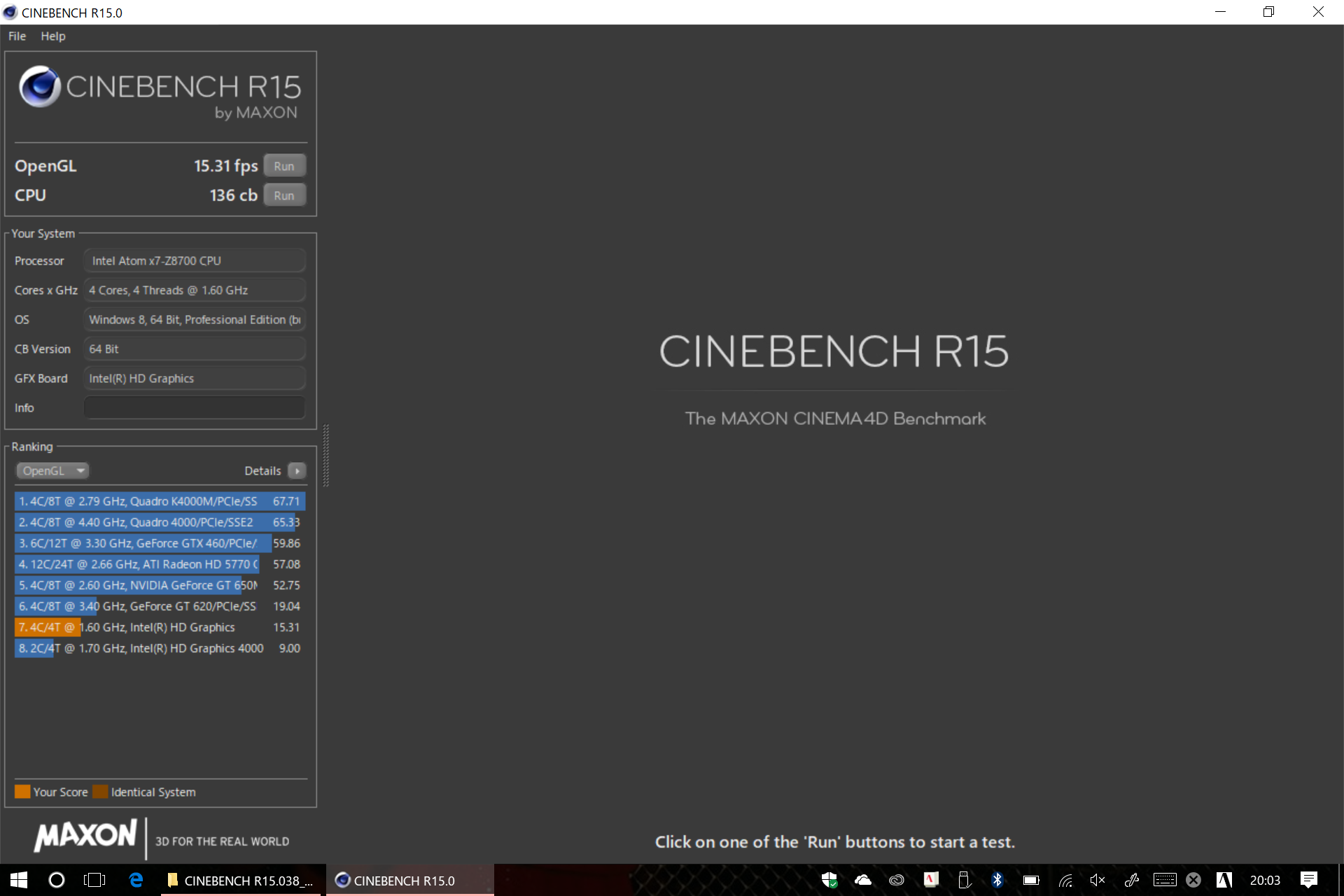
Task: Open Creative Cloud tray icon
Action: [896, 880]
